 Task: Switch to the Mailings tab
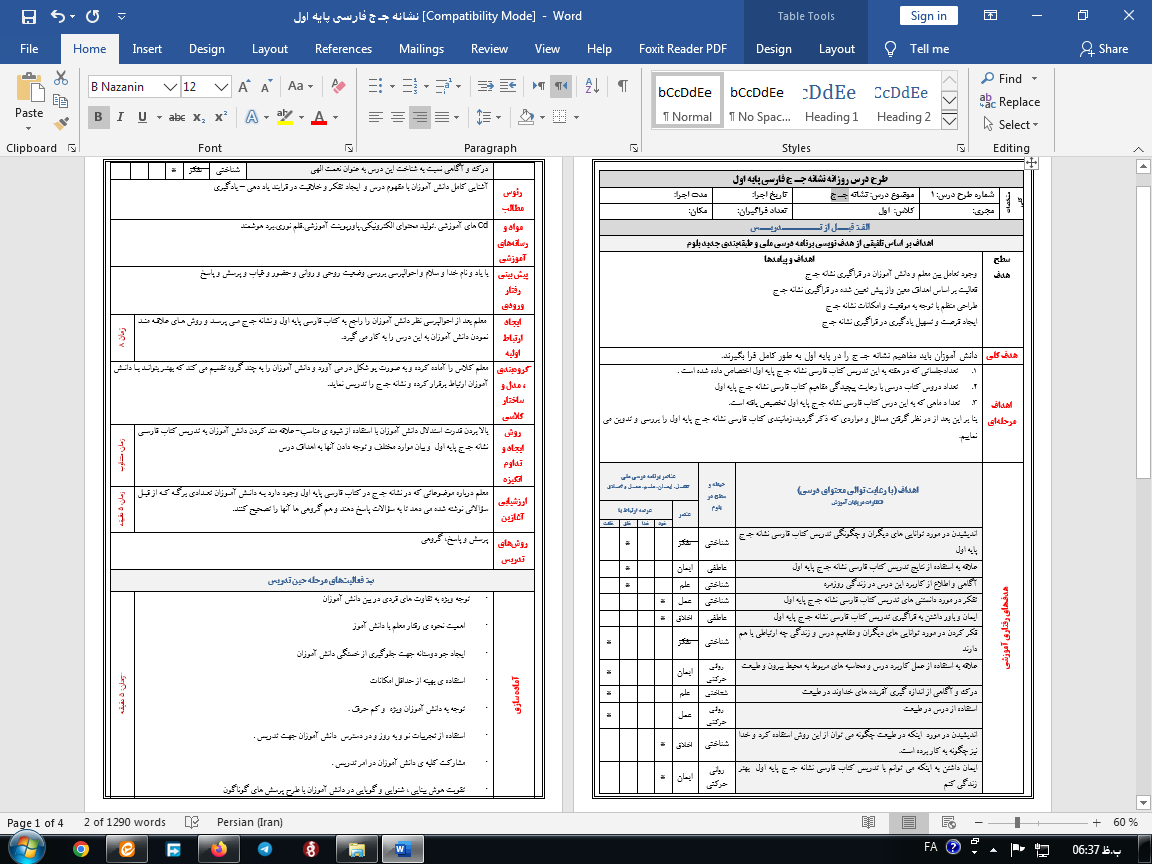click(421, 49)
